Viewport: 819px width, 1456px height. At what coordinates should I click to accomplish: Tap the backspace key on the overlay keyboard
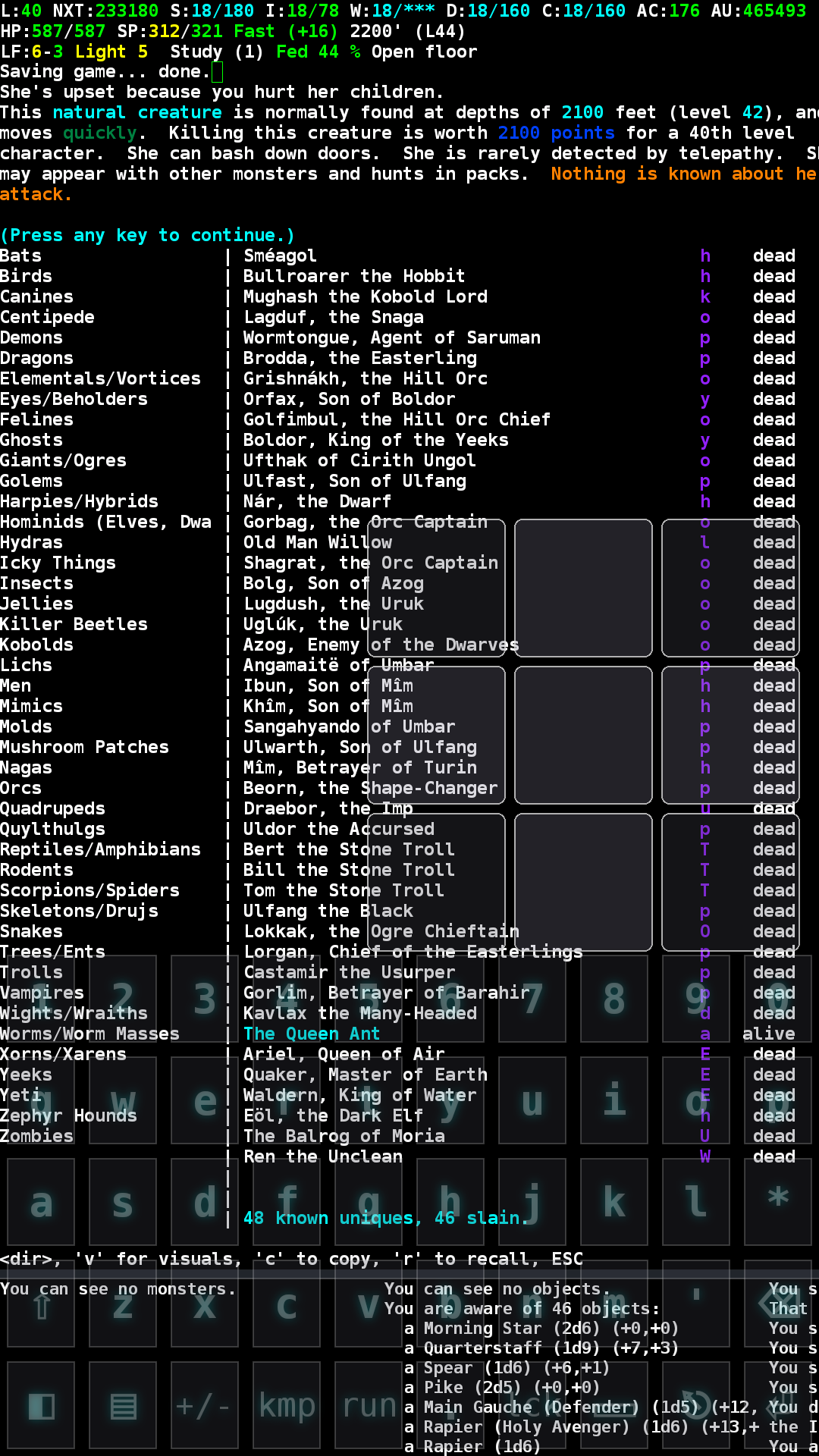pyautogui.click(x=778, y=1304)
